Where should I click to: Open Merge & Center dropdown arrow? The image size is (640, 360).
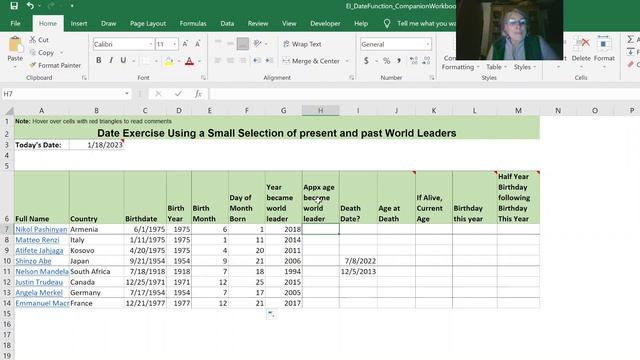coord(347,61)
